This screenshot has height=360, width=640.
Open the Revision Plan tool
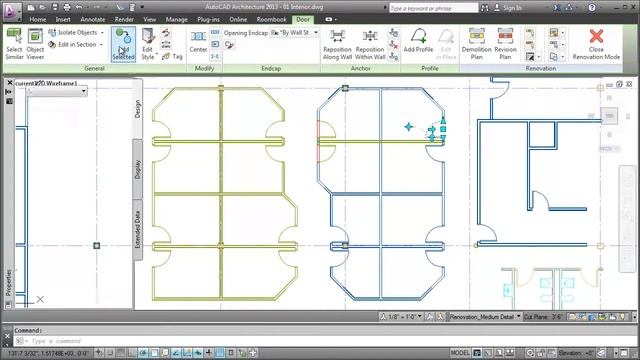[x=505, y=44]
